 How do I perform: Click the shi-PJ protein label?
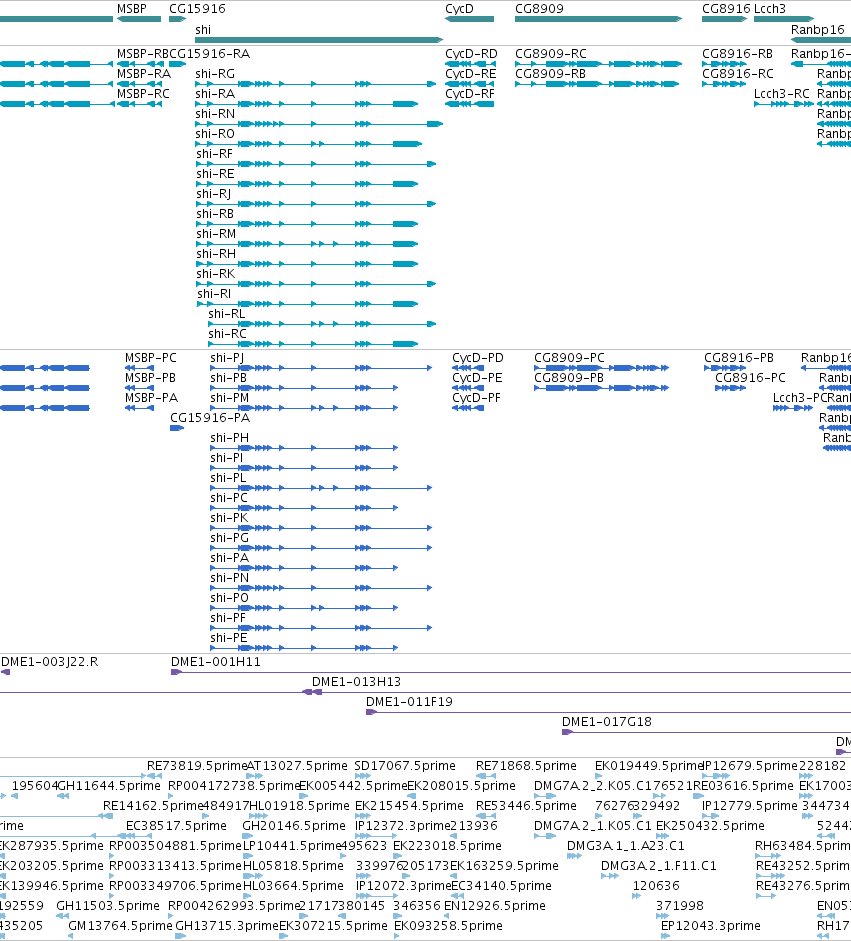point(227,358)
